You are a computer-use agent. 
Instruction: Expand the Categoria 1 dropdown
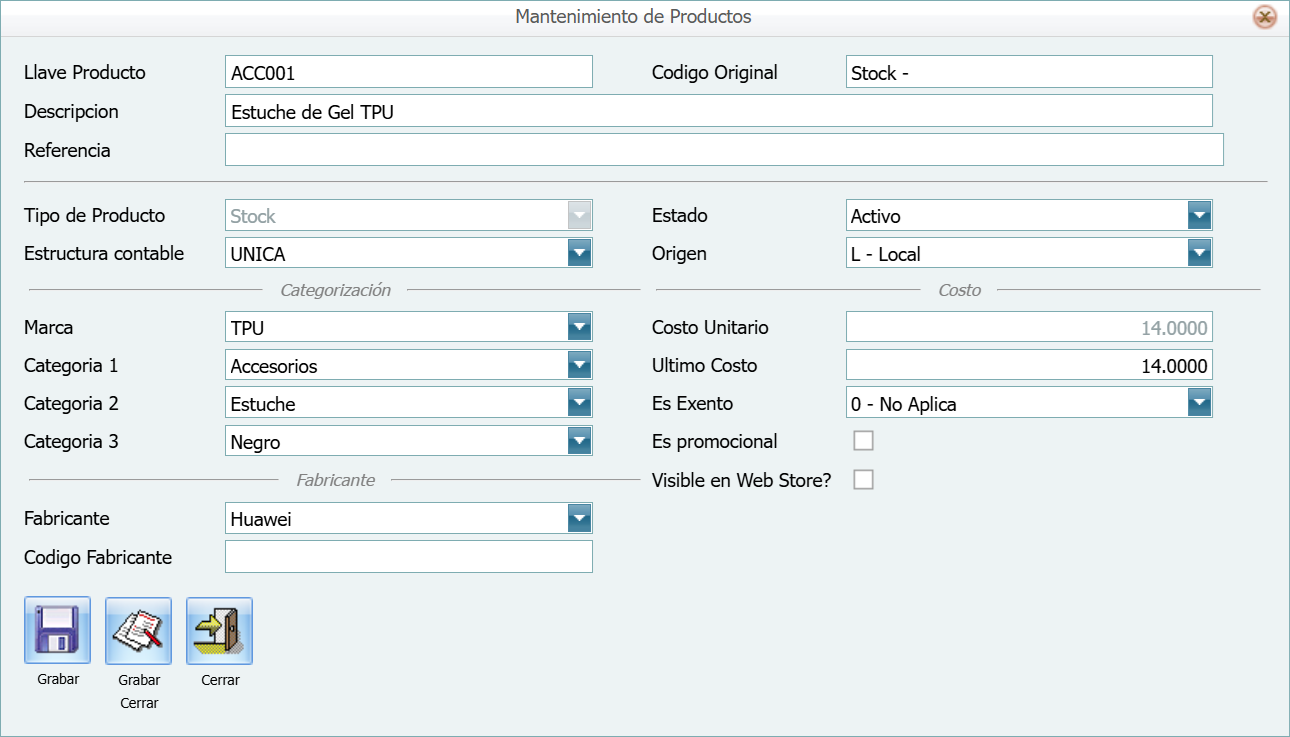579,366
